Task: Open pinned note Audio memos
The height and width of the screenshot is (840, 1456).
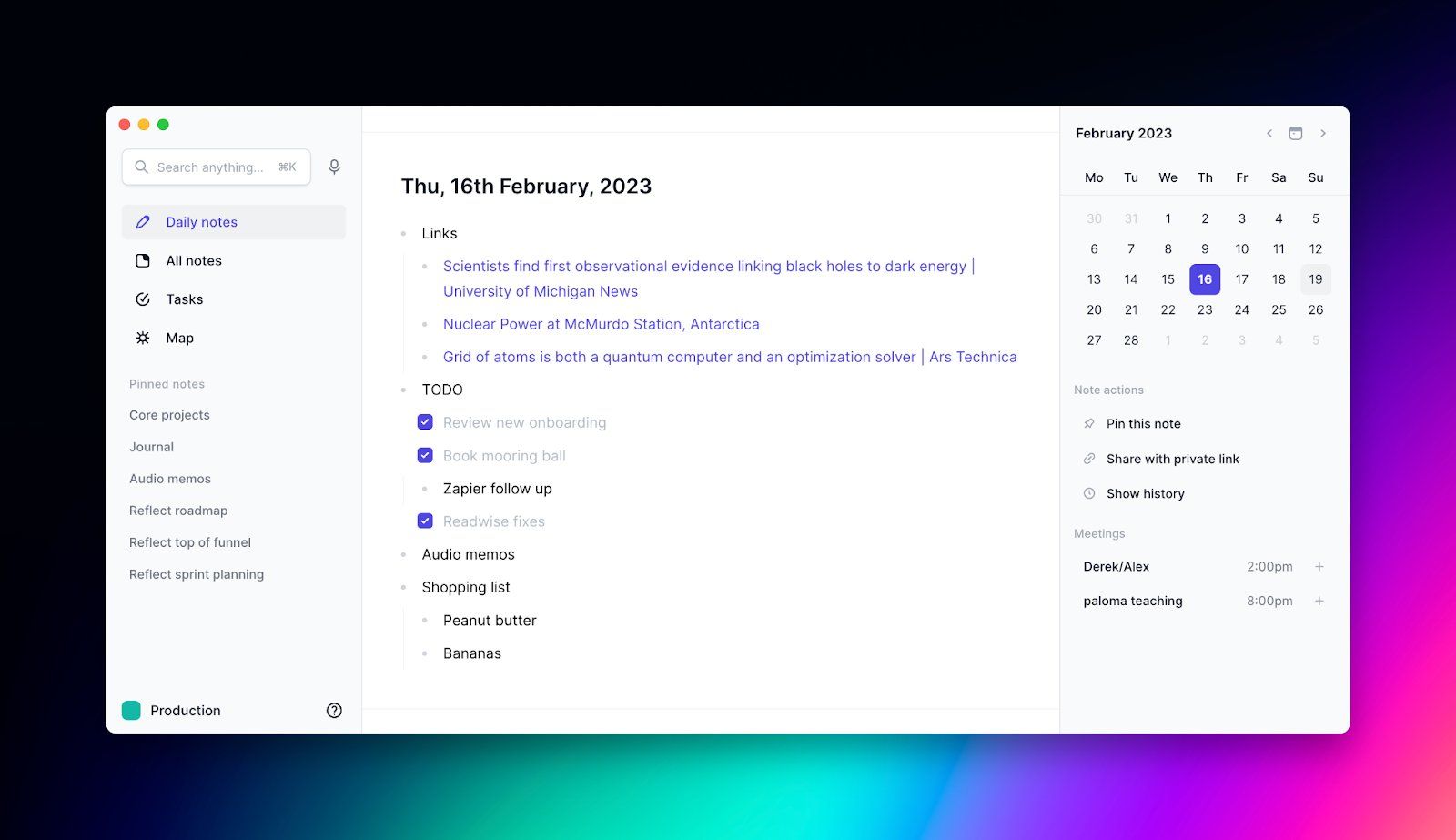Action: click(x=170, y=479)
